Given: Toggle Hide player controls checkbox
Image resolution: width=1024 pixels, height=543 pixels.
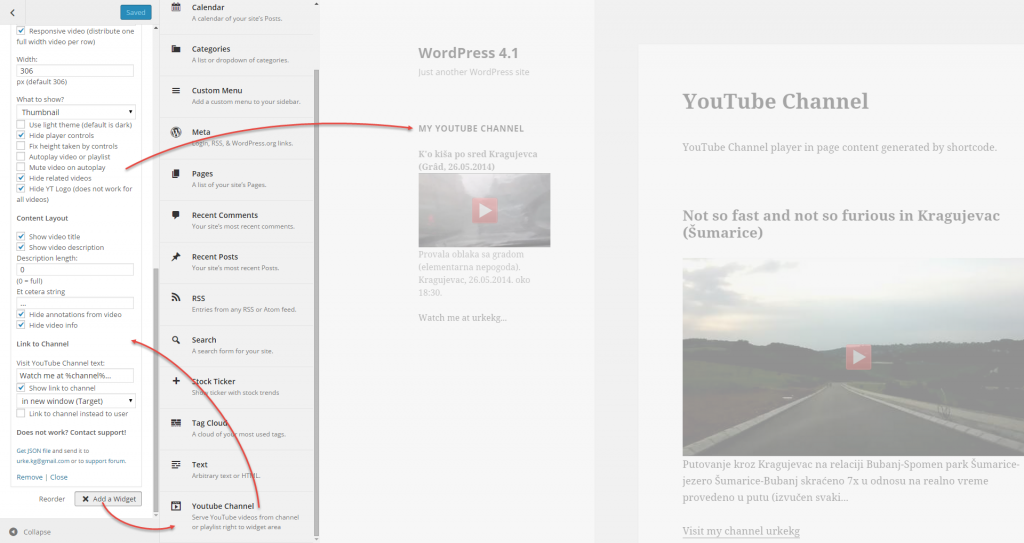Looking at the screenshot, I should [x=21, y=135].
